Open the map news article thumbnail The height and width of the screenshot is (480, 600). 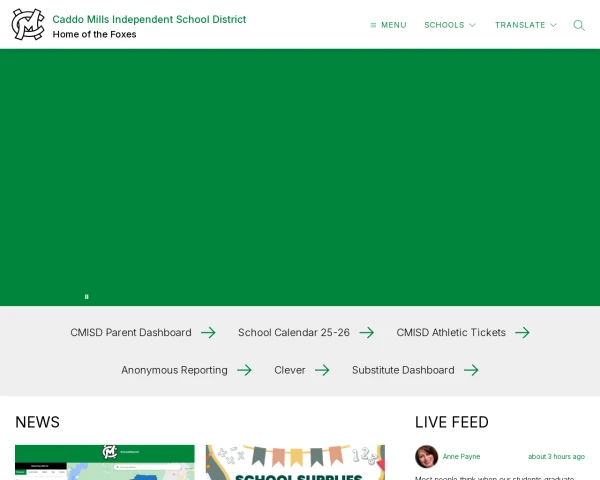[x=105, y=463]
